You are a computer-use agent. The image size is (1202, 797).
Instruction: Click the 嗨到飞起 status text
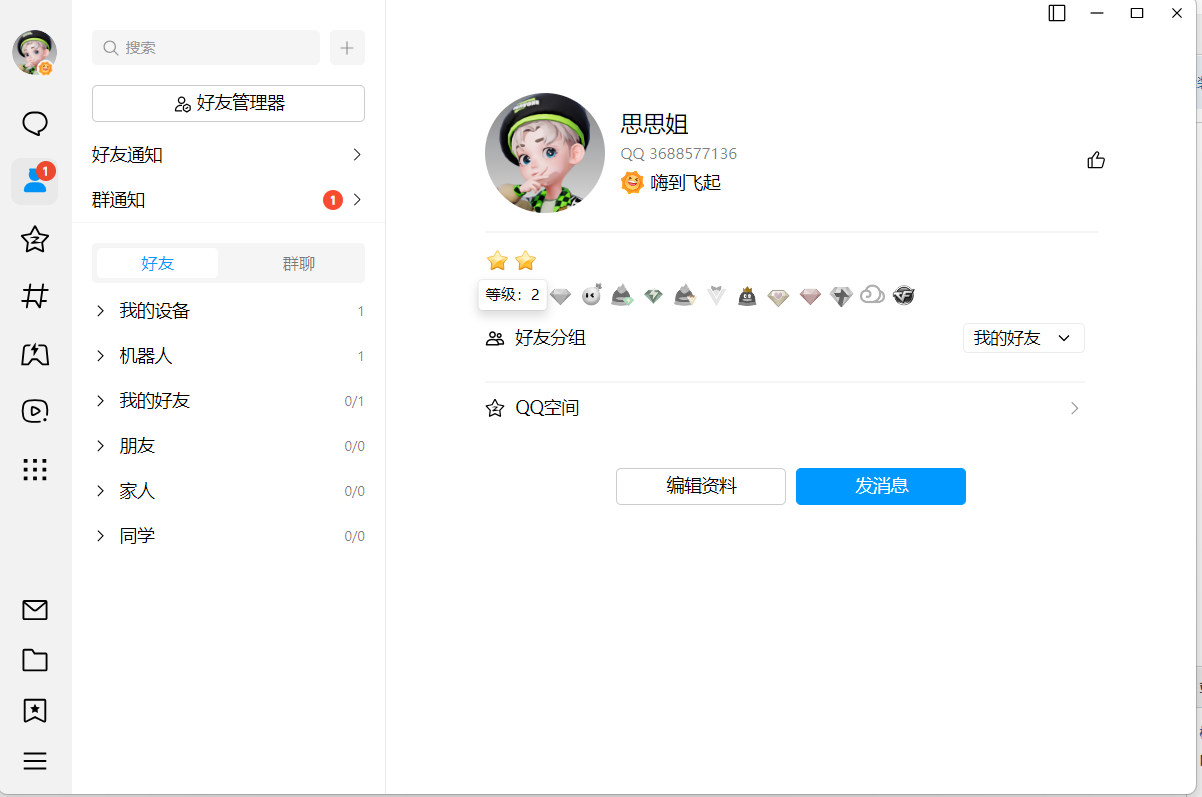click(x=686, y=183)
